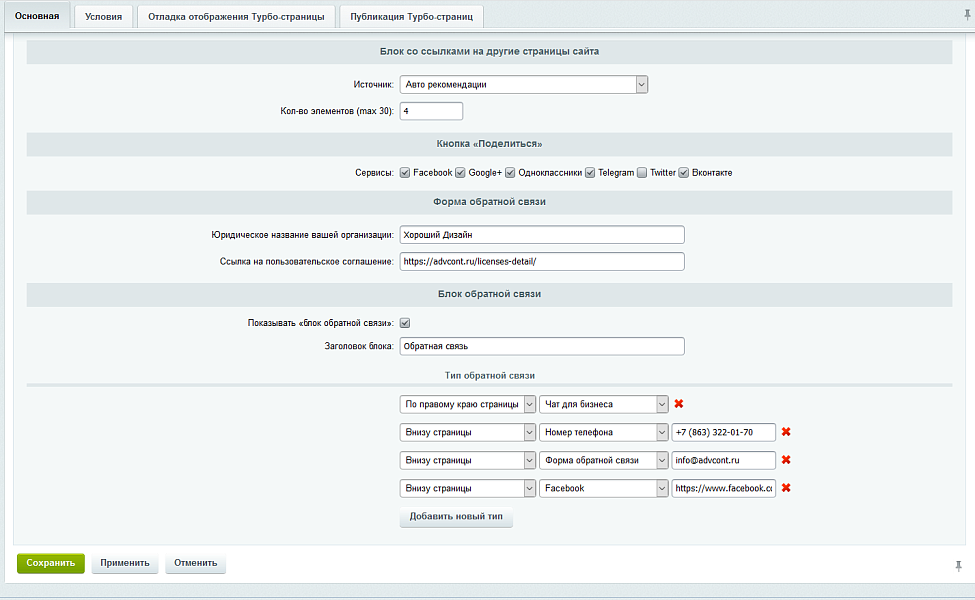
Task: Click the pin icon at top right
Action: (x=967, y=16)
